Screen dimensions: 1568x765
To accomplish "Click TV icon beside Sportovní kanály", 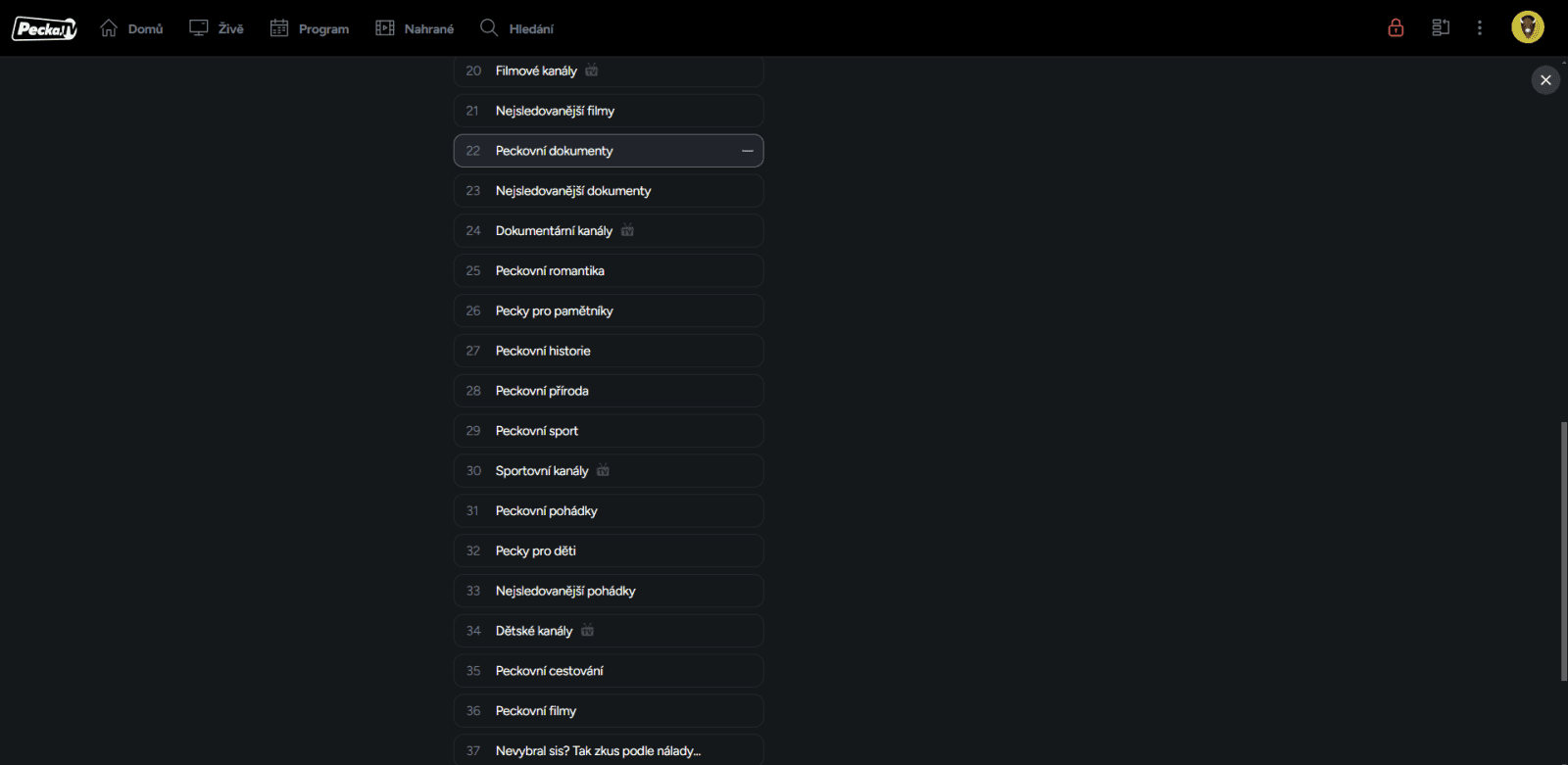I will [x=603, y=470].
